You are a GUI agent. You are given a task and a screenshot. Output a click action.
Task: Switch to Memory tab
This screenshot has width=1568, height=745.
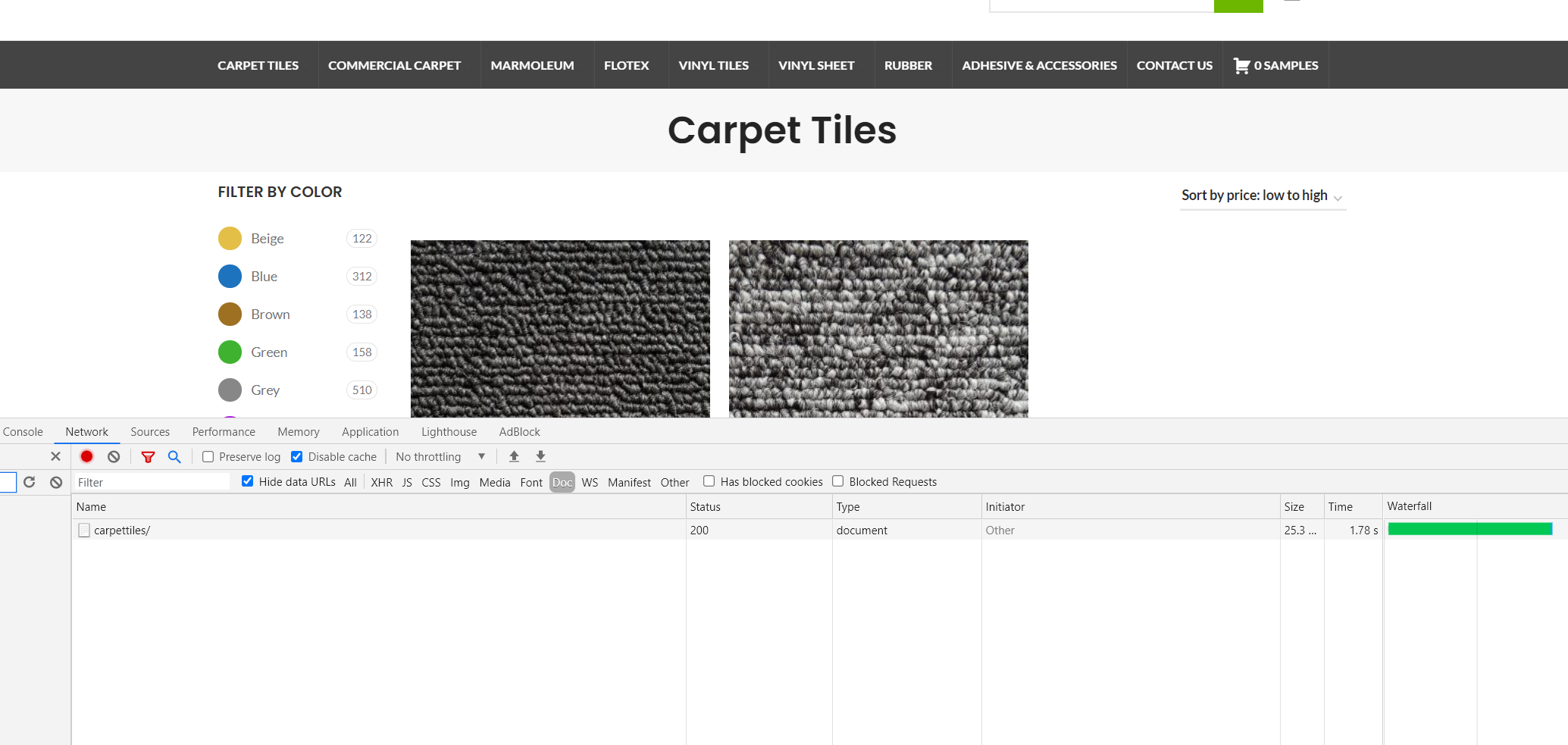pyautogui.click(x=299, y=431)
